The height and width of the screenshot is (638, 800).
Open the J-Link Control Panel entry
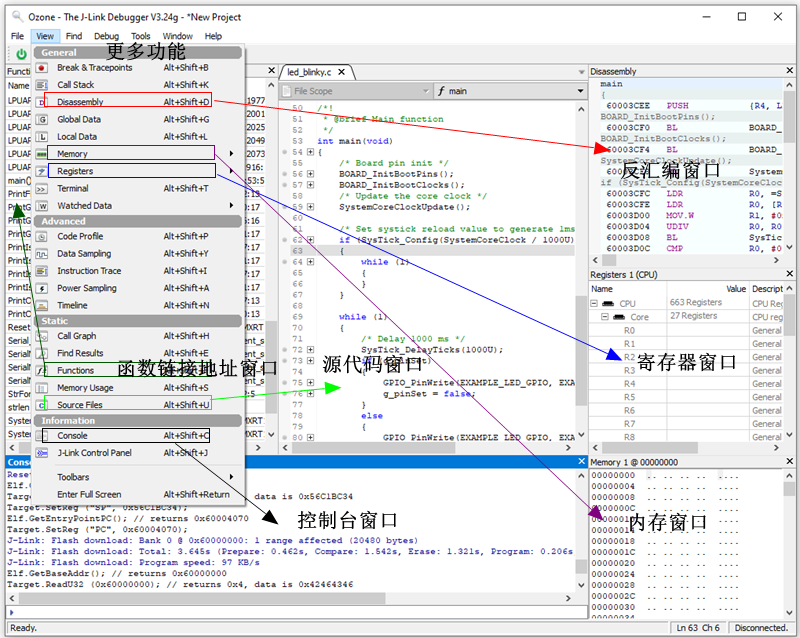[93, 453]
